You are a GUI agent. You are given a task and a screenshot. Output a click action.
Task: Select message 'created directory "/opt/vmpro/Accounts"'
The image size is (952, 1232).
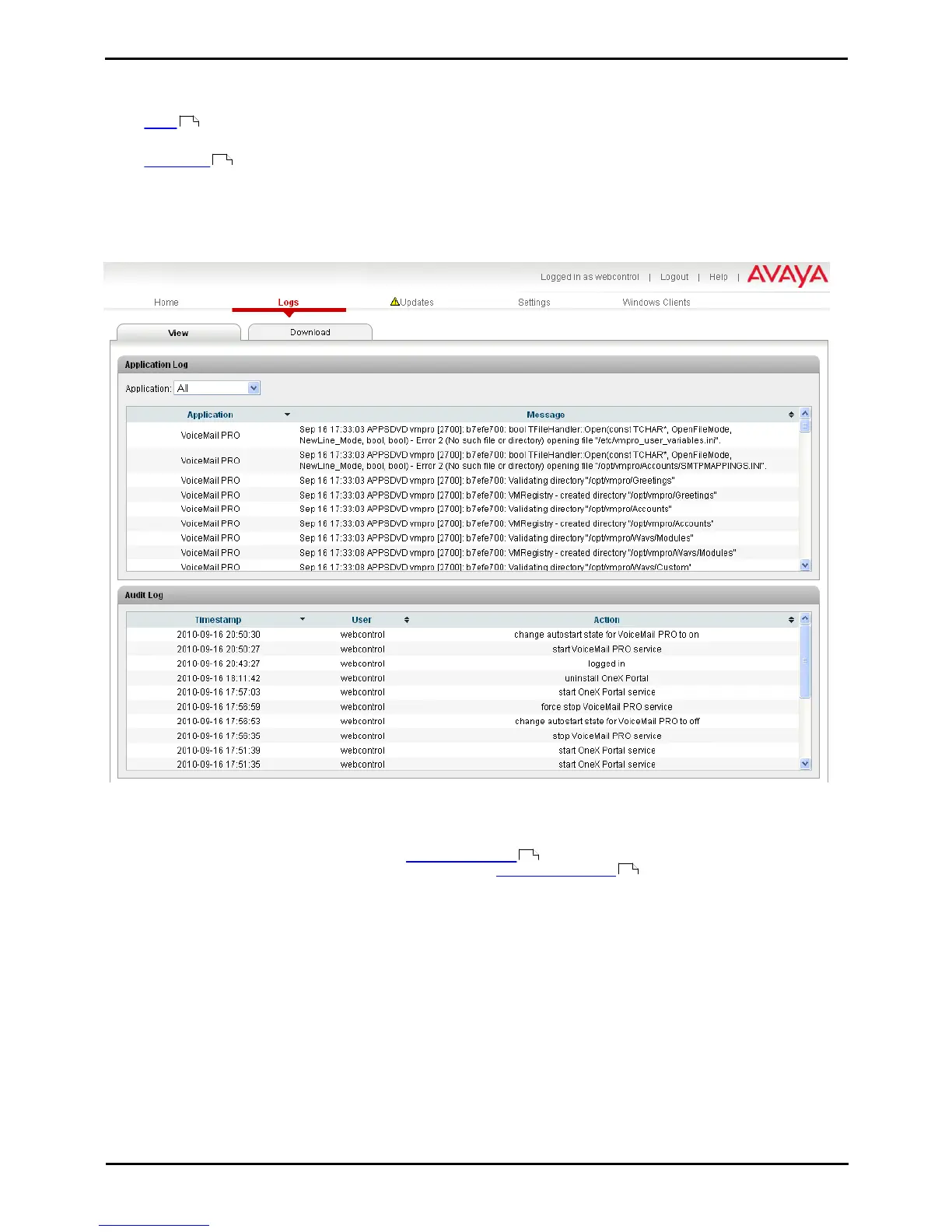(x=506, y=523)
